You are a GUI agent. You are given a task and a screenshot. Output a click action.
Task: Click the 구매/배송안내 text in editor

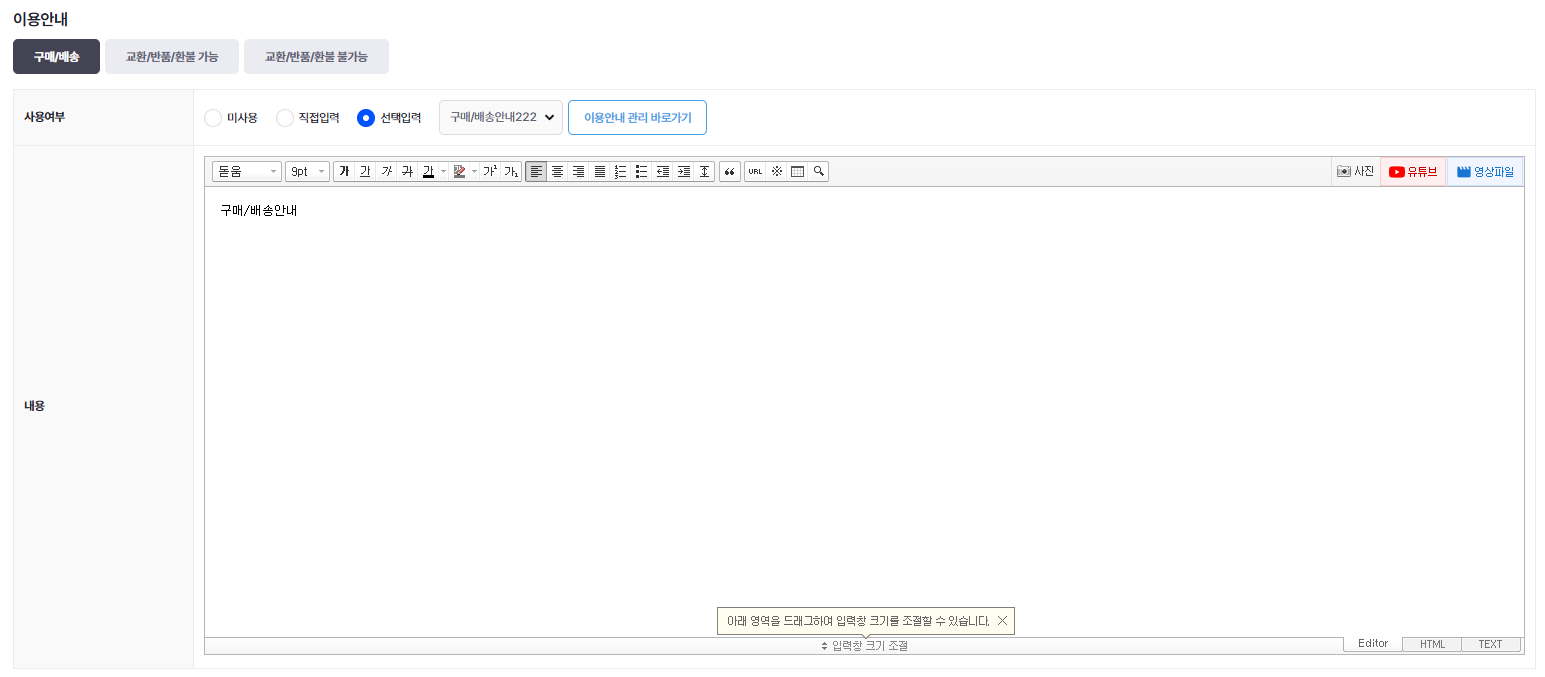click(x=259, y=211)
